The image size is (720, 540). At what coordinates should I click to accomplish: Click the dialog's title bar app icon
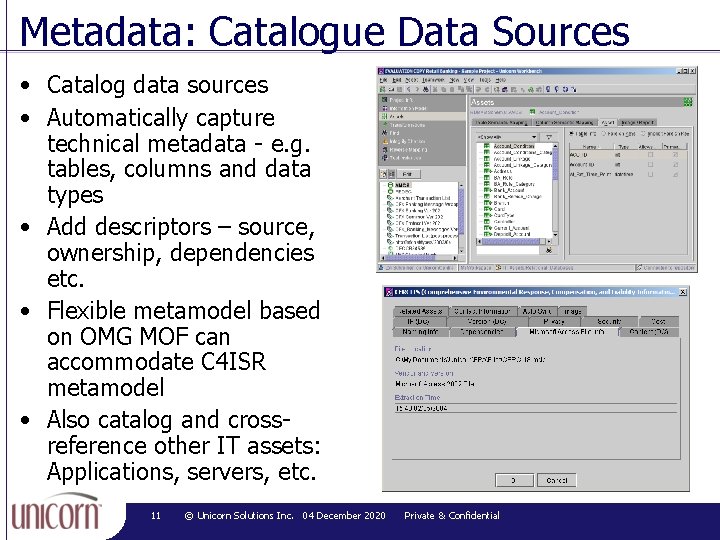click(x=388, y=292)
